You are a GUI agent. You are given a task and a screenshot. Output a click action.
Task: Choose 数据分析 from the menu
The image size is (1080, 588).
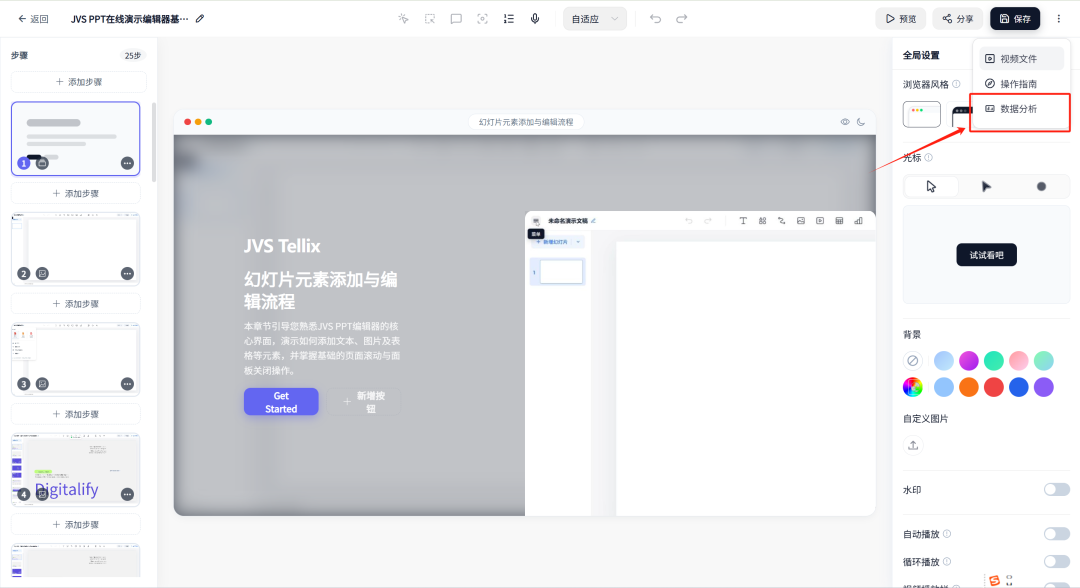point(1021,109)
